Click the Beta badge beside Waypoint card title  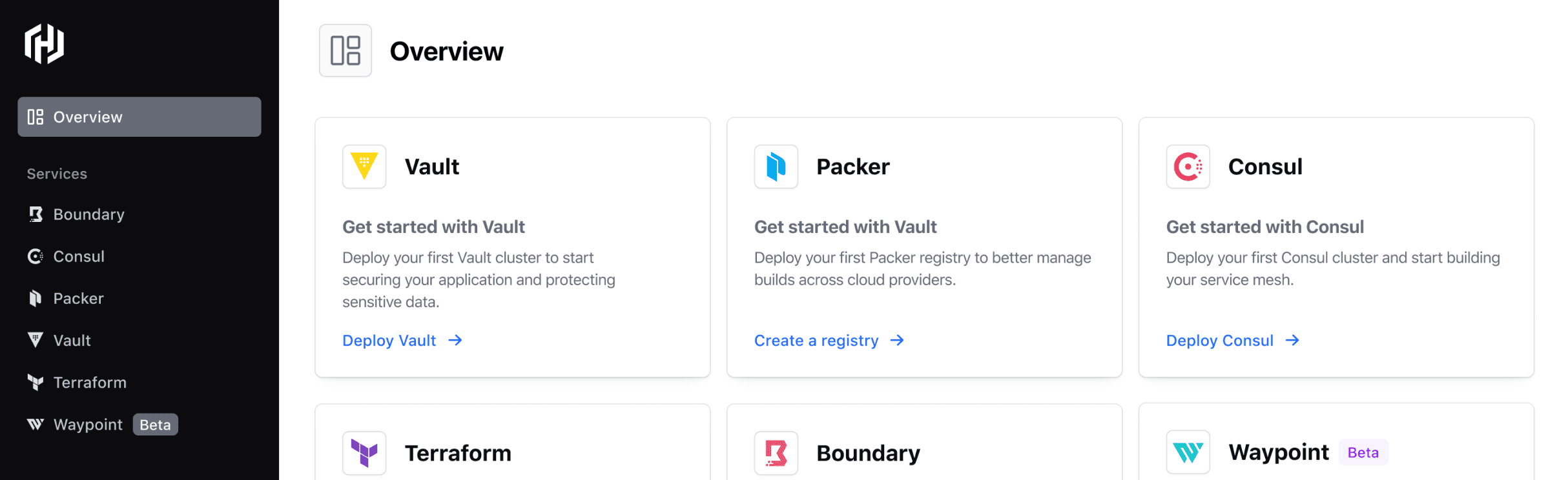(1363, 452)
